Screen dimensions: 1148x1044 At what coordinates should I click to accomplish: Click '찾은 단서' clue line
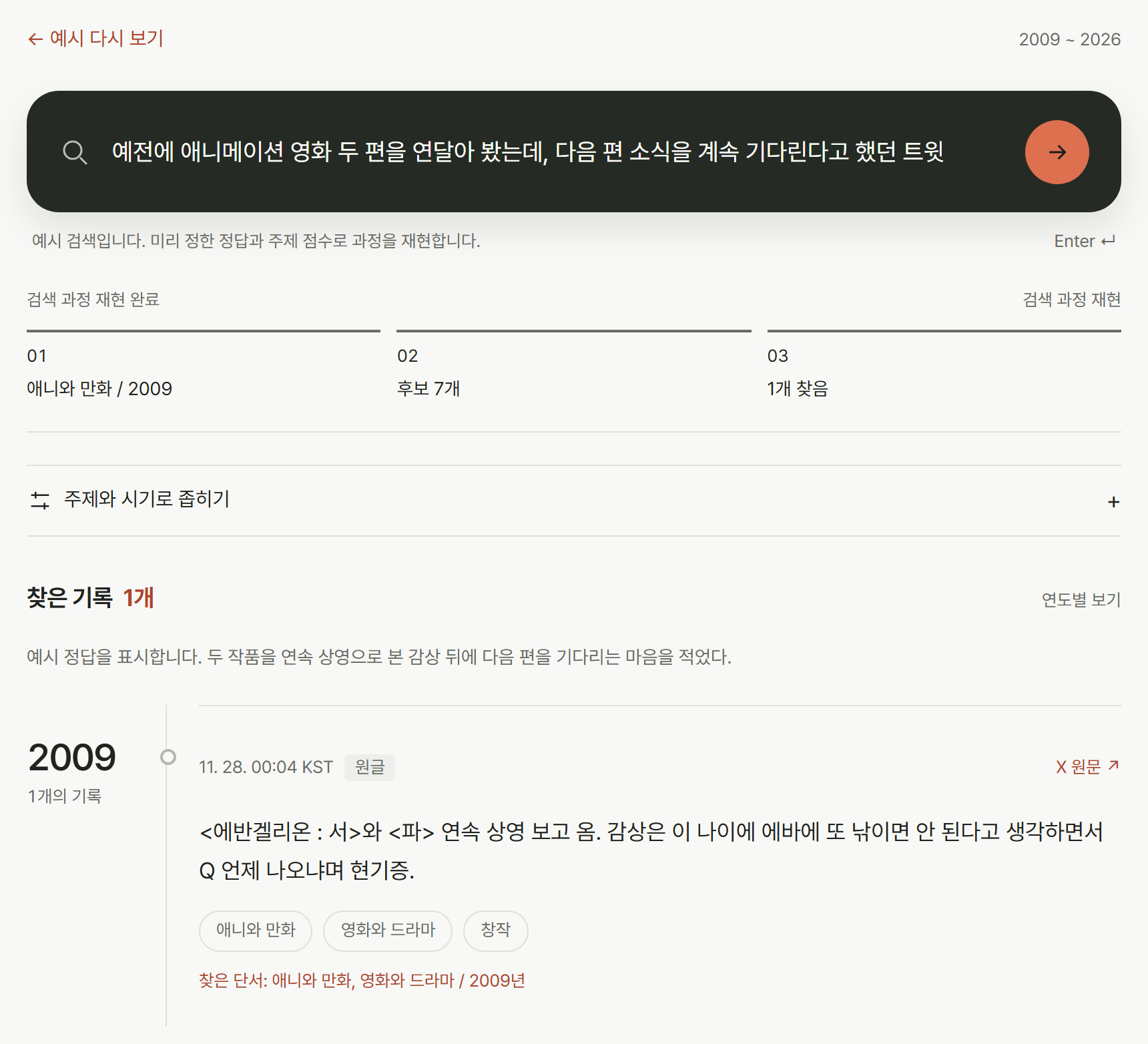click(x=362, y=981)
